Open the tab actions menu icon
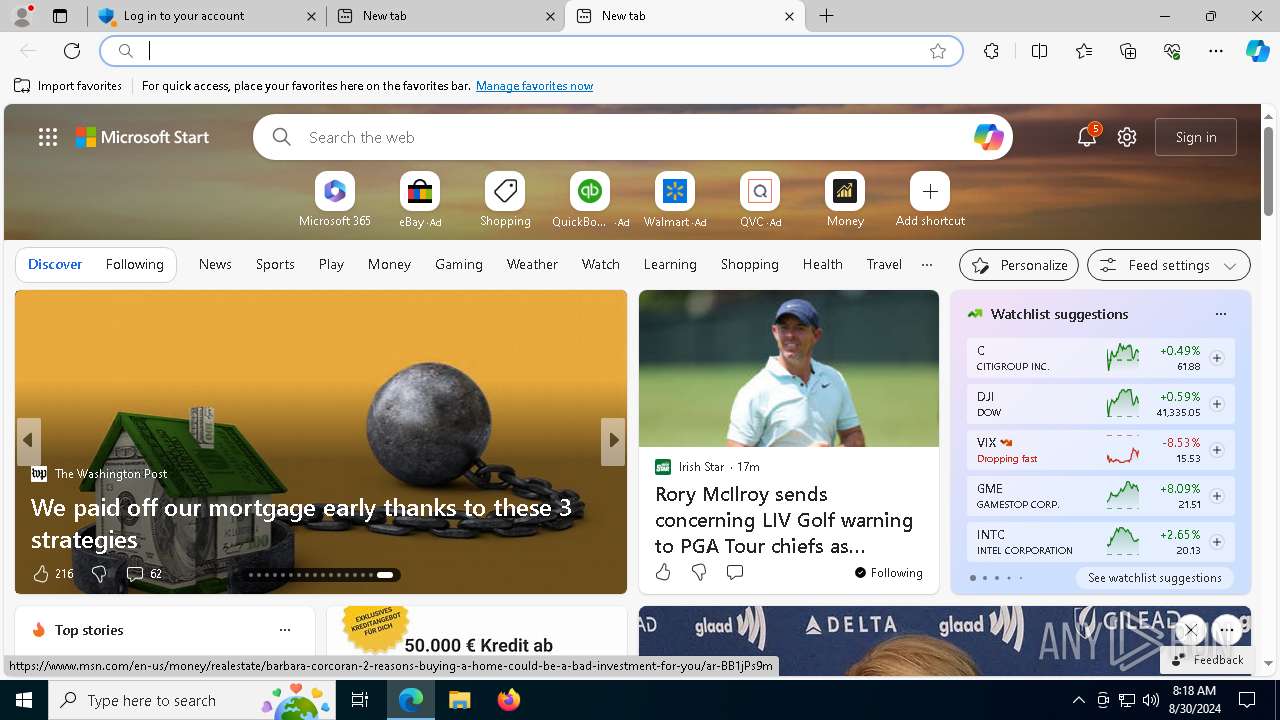This screenshot has width=1280, height=720. point(60,16)
